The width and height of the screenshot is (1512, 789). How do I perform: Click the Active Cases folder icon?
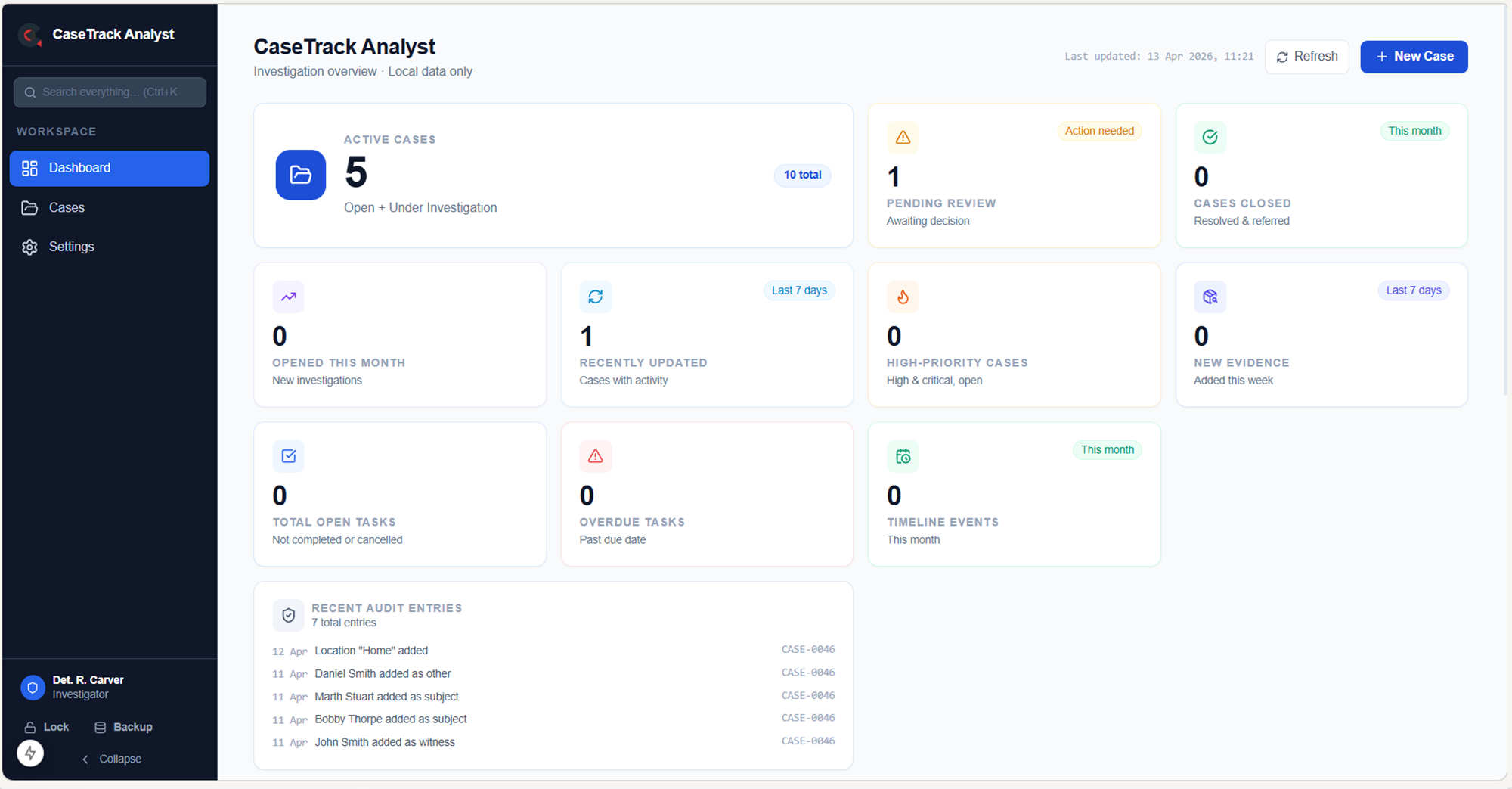300,175
